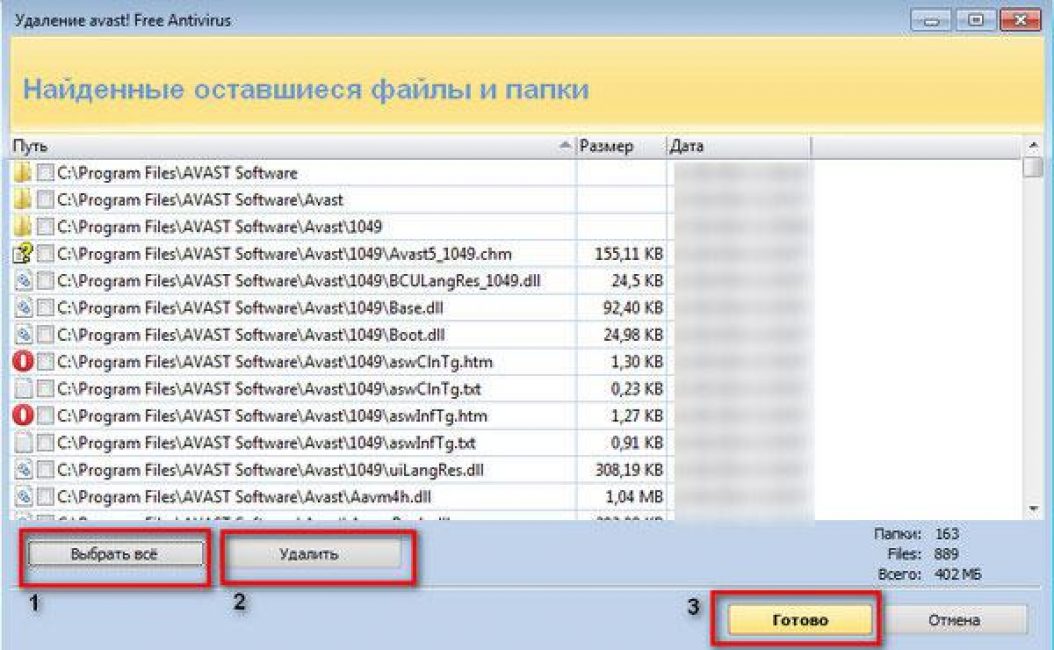
Task: Close the avast removal window
Action: point(1020,20)
